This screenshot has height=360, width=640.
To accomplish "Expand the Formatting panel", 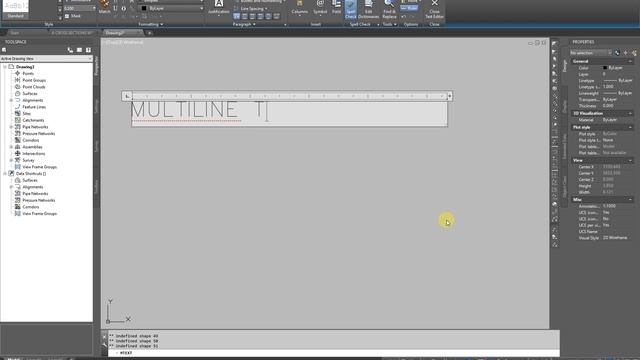I will pos(151,24).
